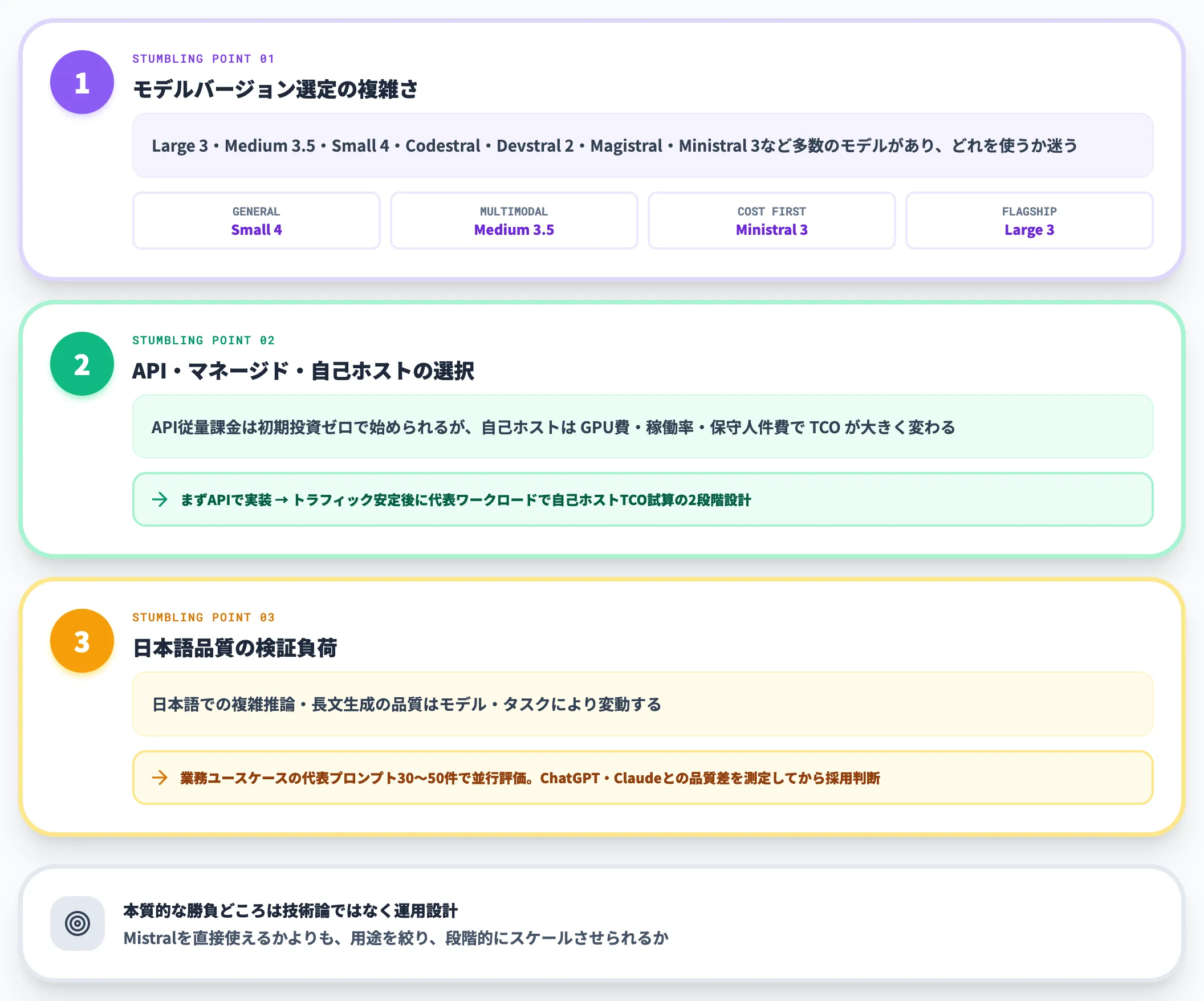Image resolution: width=1204 pixels, height=1001 pixels.
Task: Click the まずAPIで実装 recommendation box
Action: click(642, 499)
